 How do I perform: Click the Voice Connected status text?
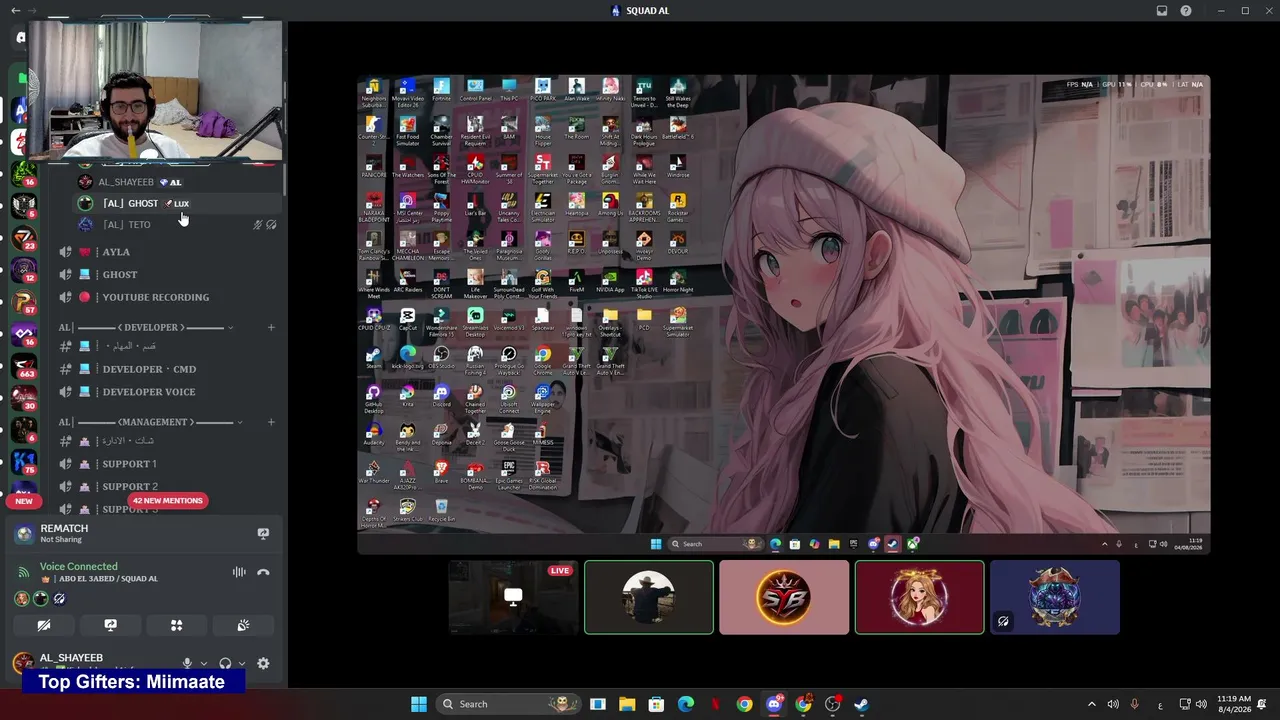click(79, 566)
